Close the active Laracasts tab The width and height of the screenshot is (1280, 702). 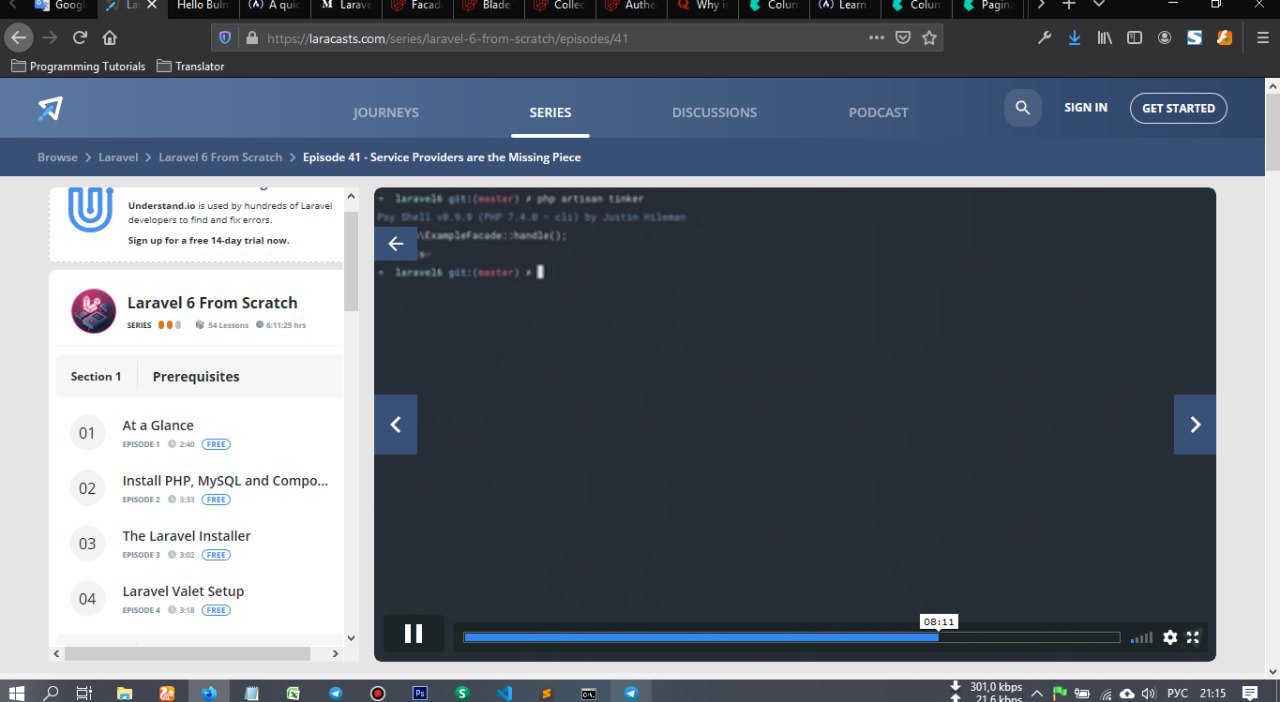click(x=152, y=5)
